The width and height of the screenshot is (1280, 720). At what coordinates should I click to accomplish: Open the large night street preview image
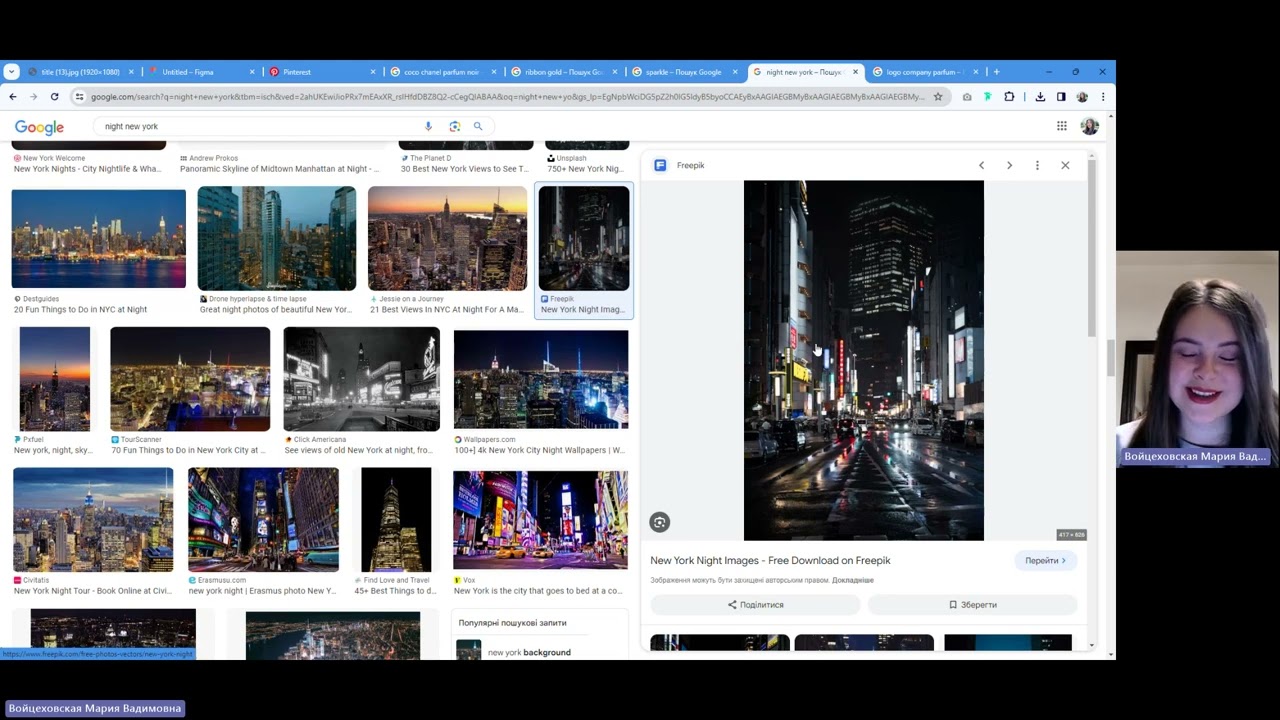tap(864, 360)
